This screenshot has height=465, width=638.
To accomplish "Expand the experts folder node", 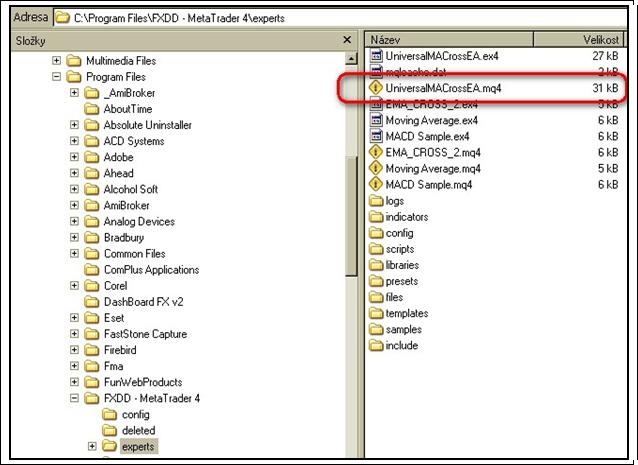I will (92, 446).
